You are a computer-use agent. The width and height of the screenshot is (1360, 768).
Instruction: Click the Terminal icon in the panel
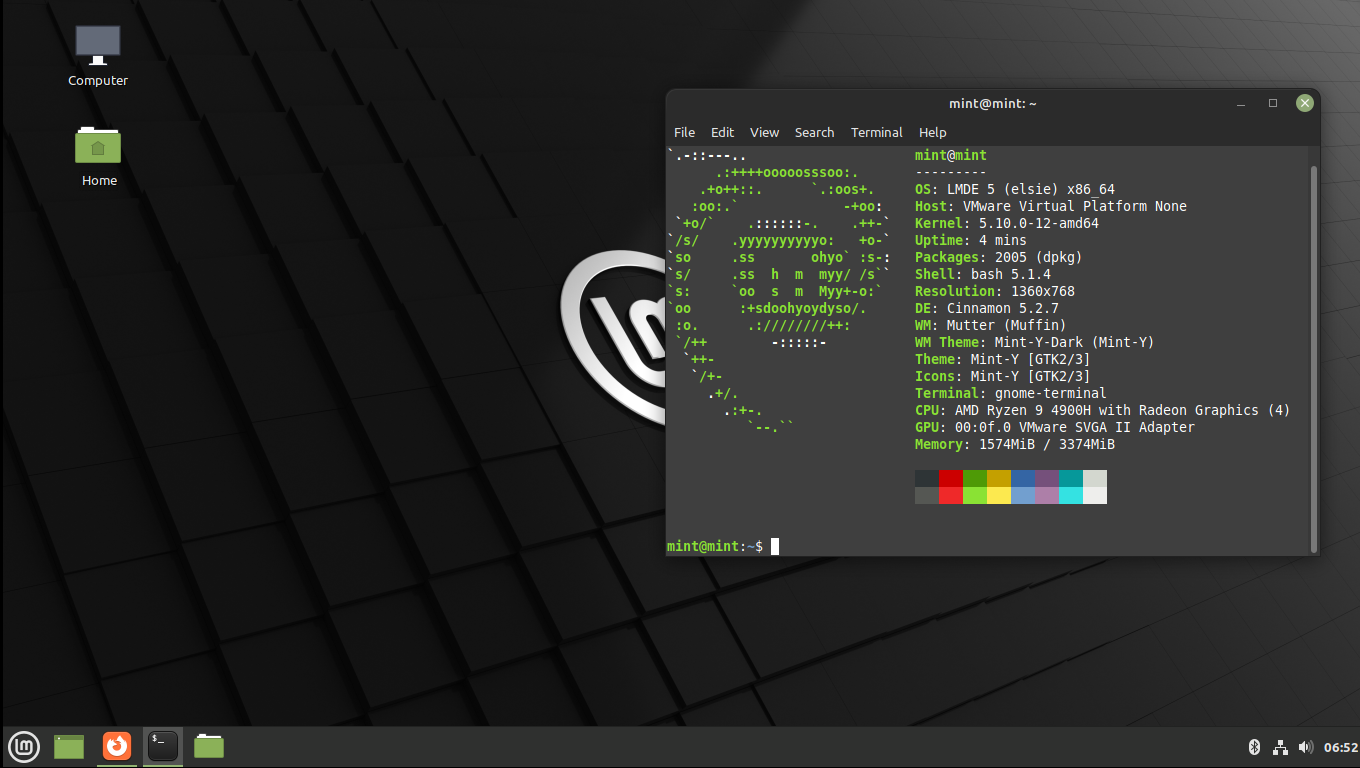coord(163,746)
